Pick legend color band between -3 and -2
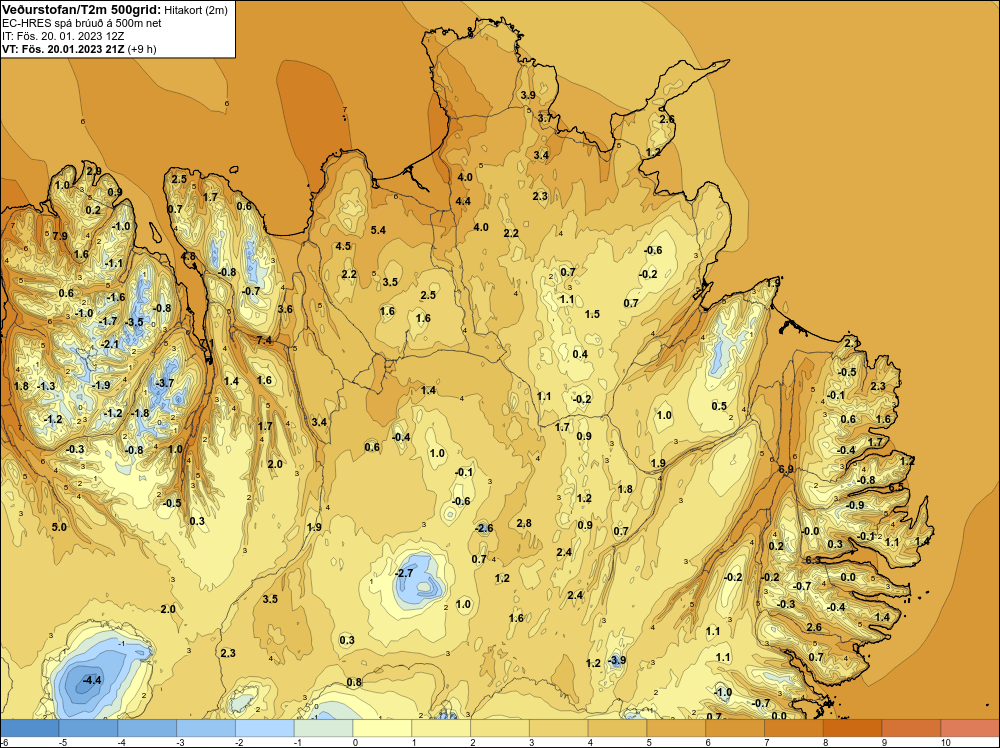1000x748 pixels. point(206,728)
